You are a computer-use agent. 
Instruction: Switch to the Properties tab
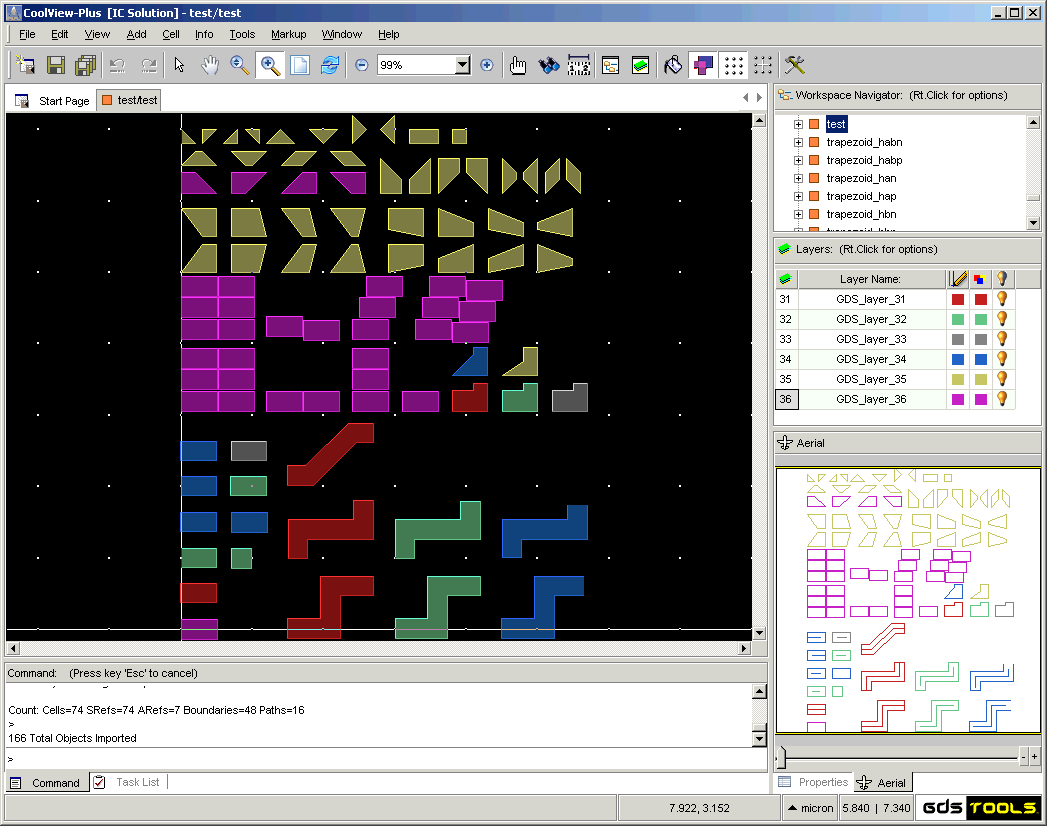[813, 782]
